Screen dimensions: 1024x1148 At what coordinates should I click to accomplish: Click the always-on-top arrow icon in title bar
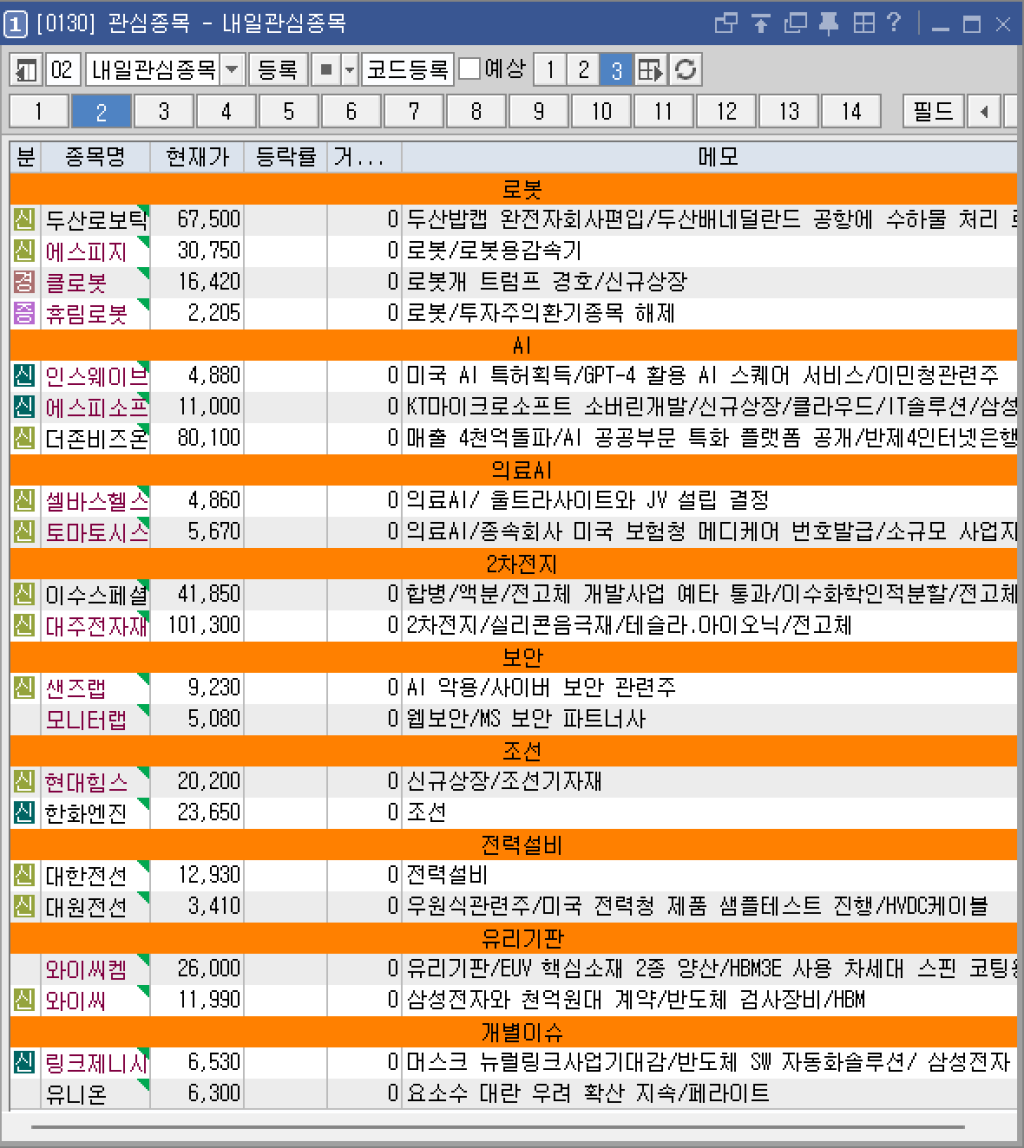click(x=760, y=24)
